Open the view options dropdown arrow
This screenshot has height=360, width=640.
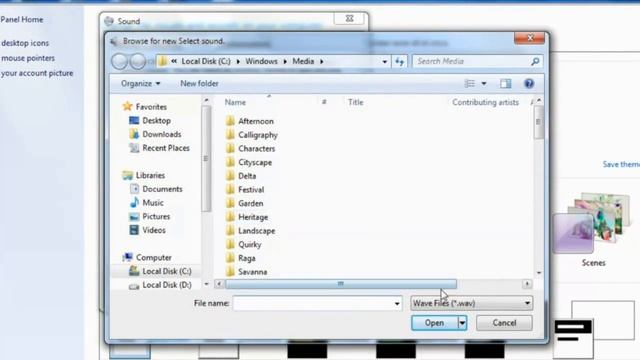pyautogui.click(x=484, y=84)
